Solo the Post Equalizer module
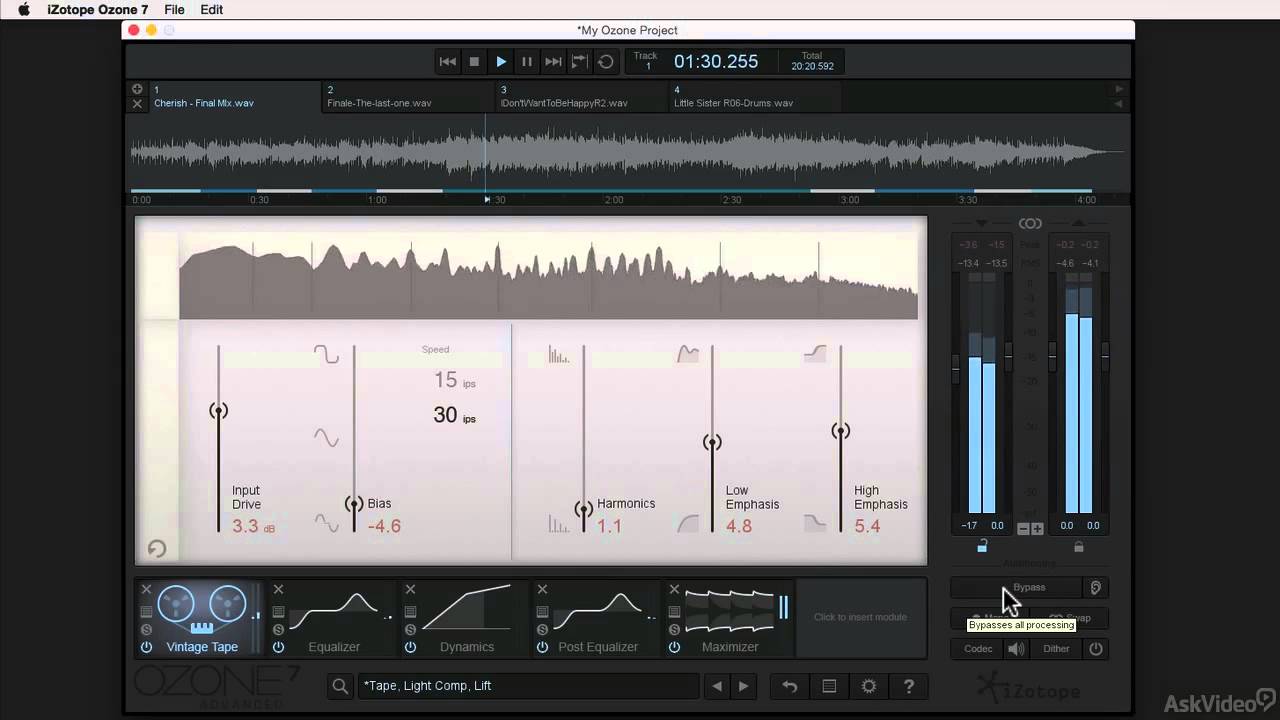 coord(542,629)
